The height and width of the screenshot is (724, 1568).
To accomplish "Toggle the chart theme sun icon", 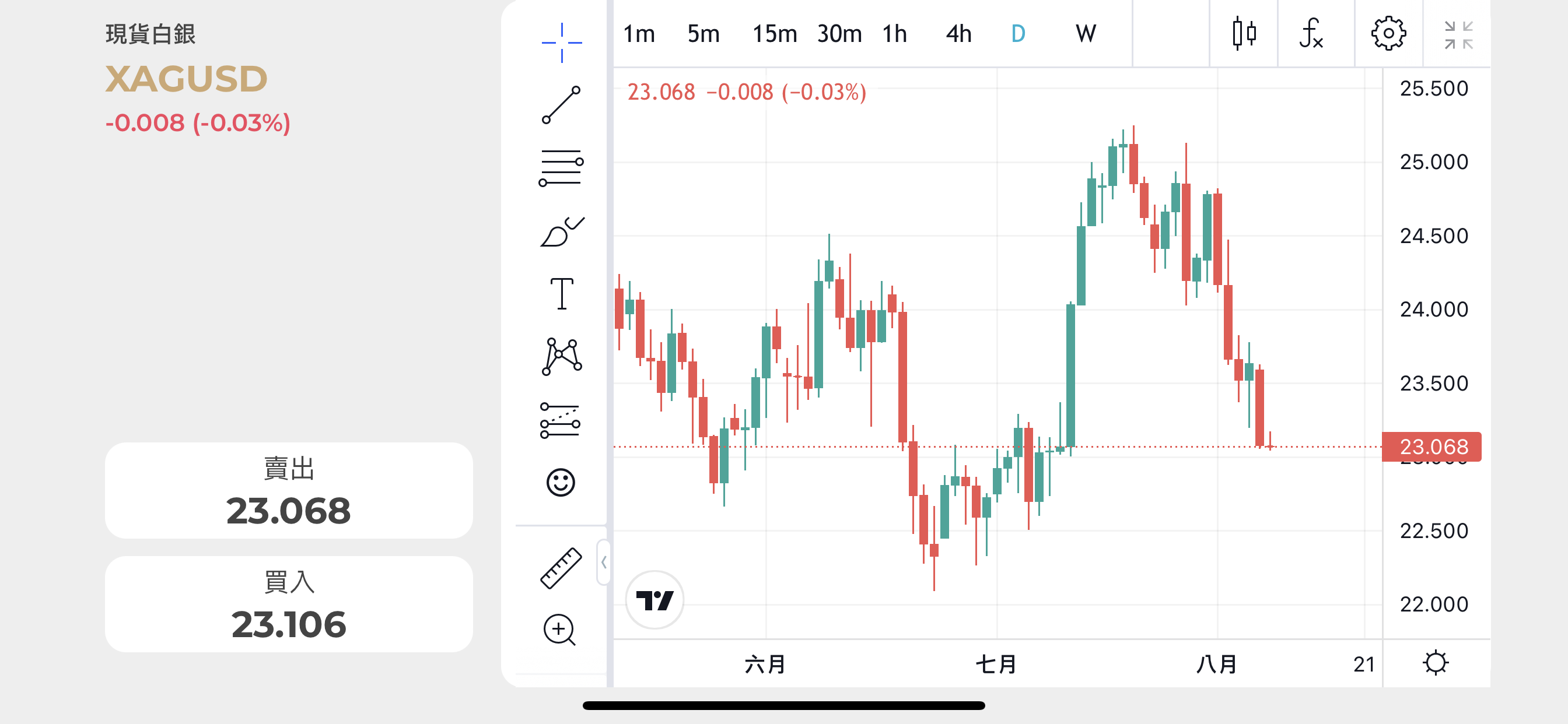I will [x=1436, y=663].
